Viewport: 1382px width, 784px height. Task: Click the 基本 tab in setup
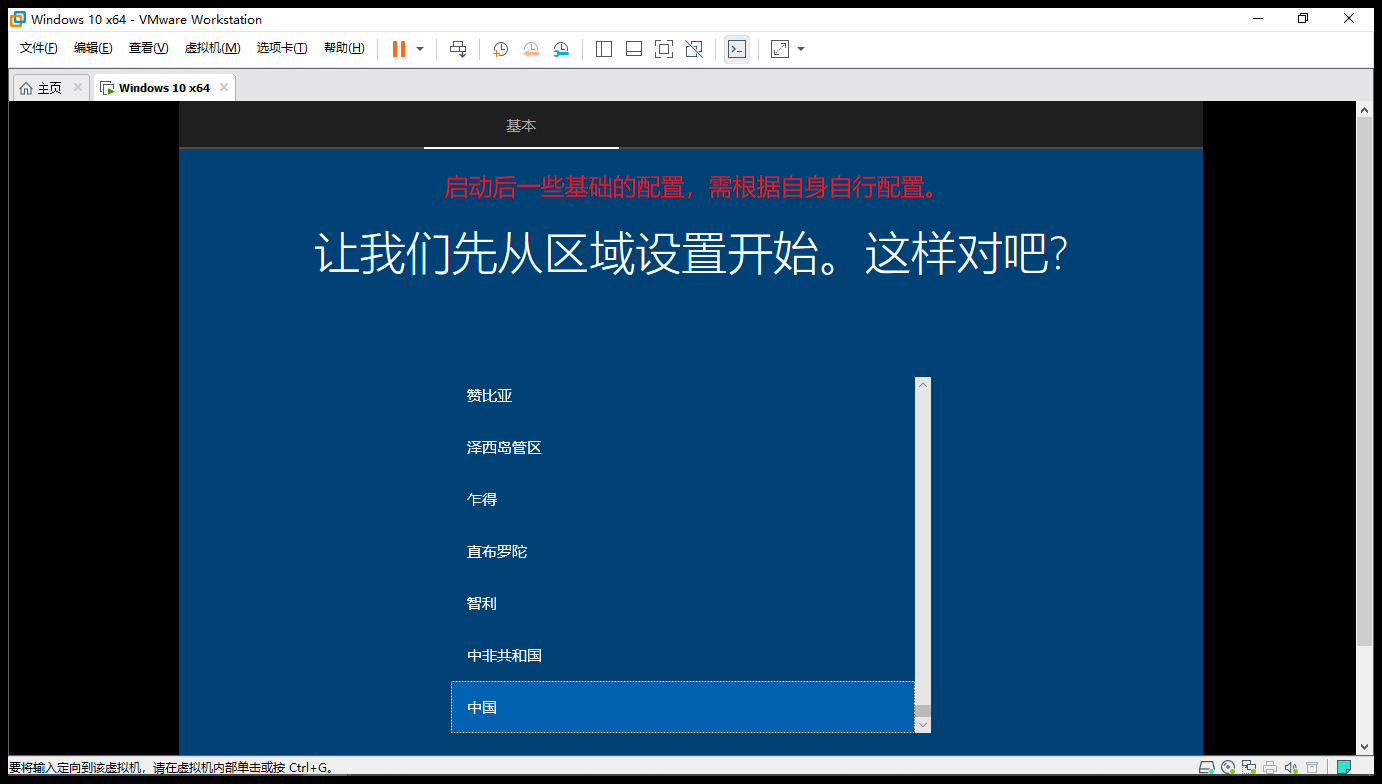click(521, 126)
